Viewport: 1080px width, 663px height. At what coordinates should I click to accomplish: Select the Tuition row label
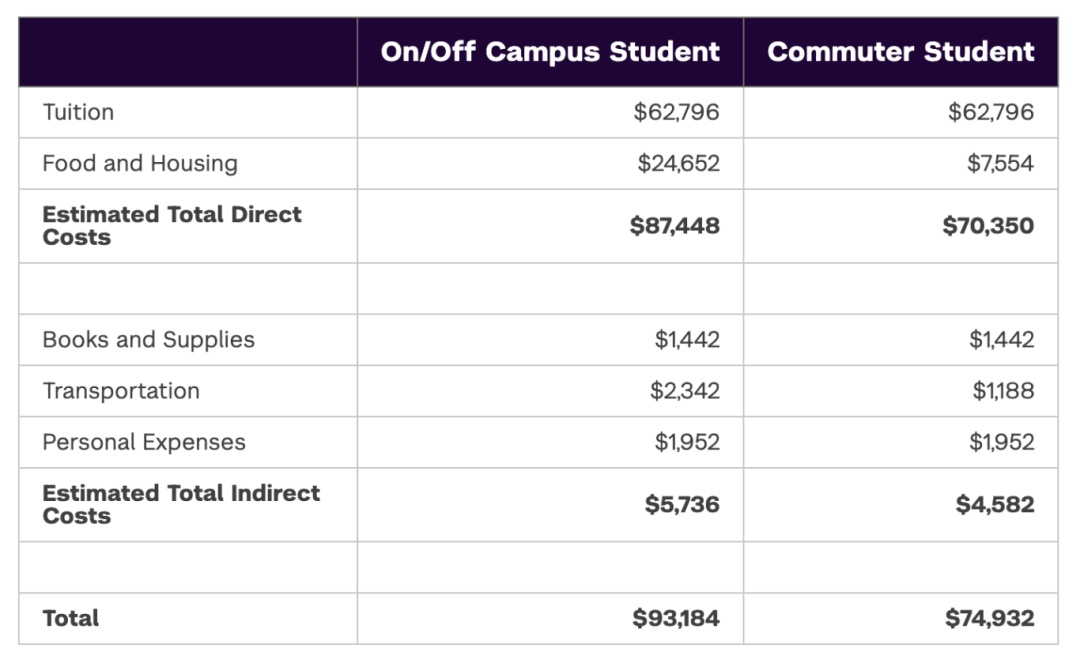click(x=78, y=112)
